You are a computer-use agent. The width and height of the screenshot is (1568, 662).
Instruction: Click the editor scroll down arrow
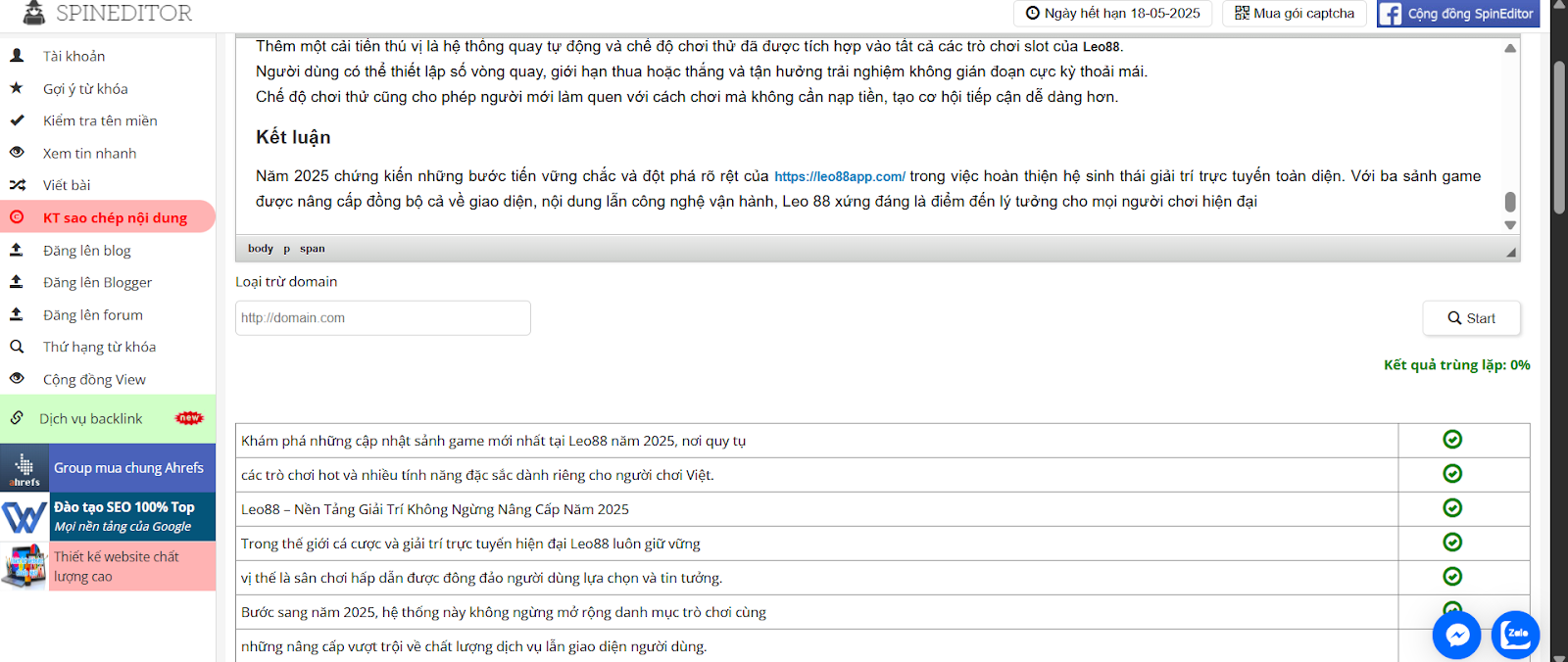pyautogui.click(x=1510, y=224)
